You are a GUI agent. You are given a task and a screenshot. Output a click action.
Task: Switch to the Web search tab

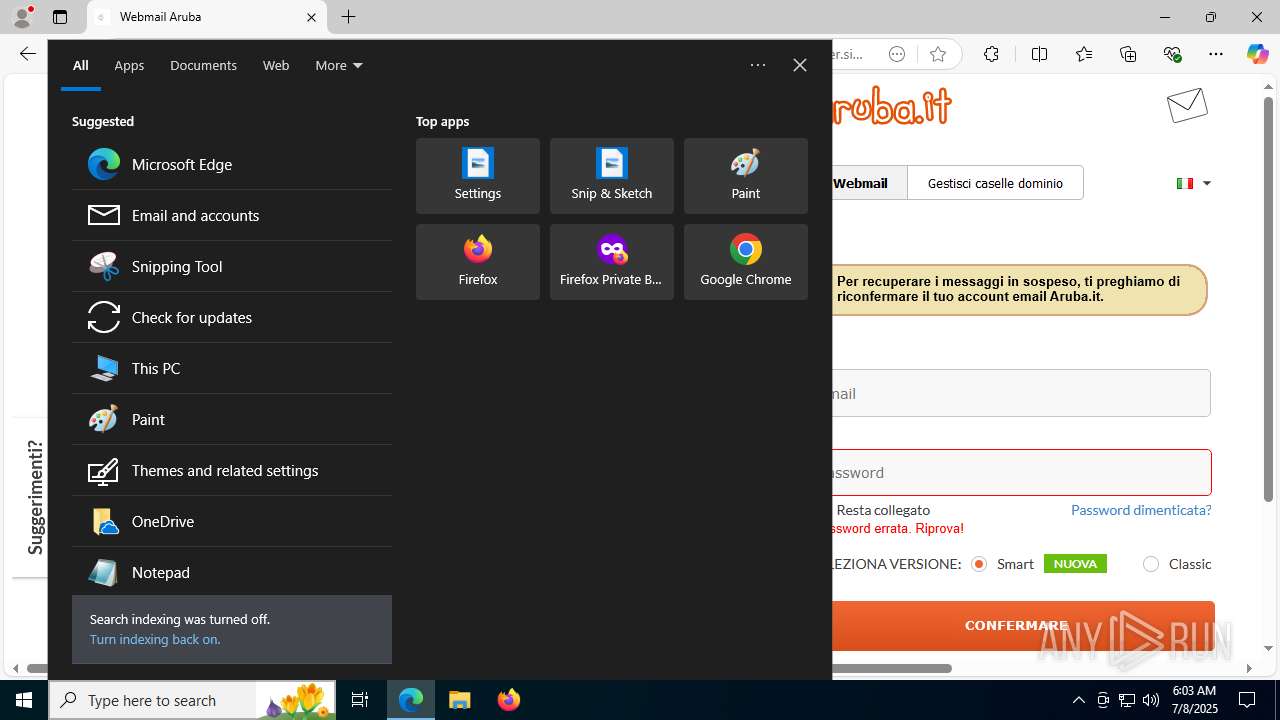point(276,65)
